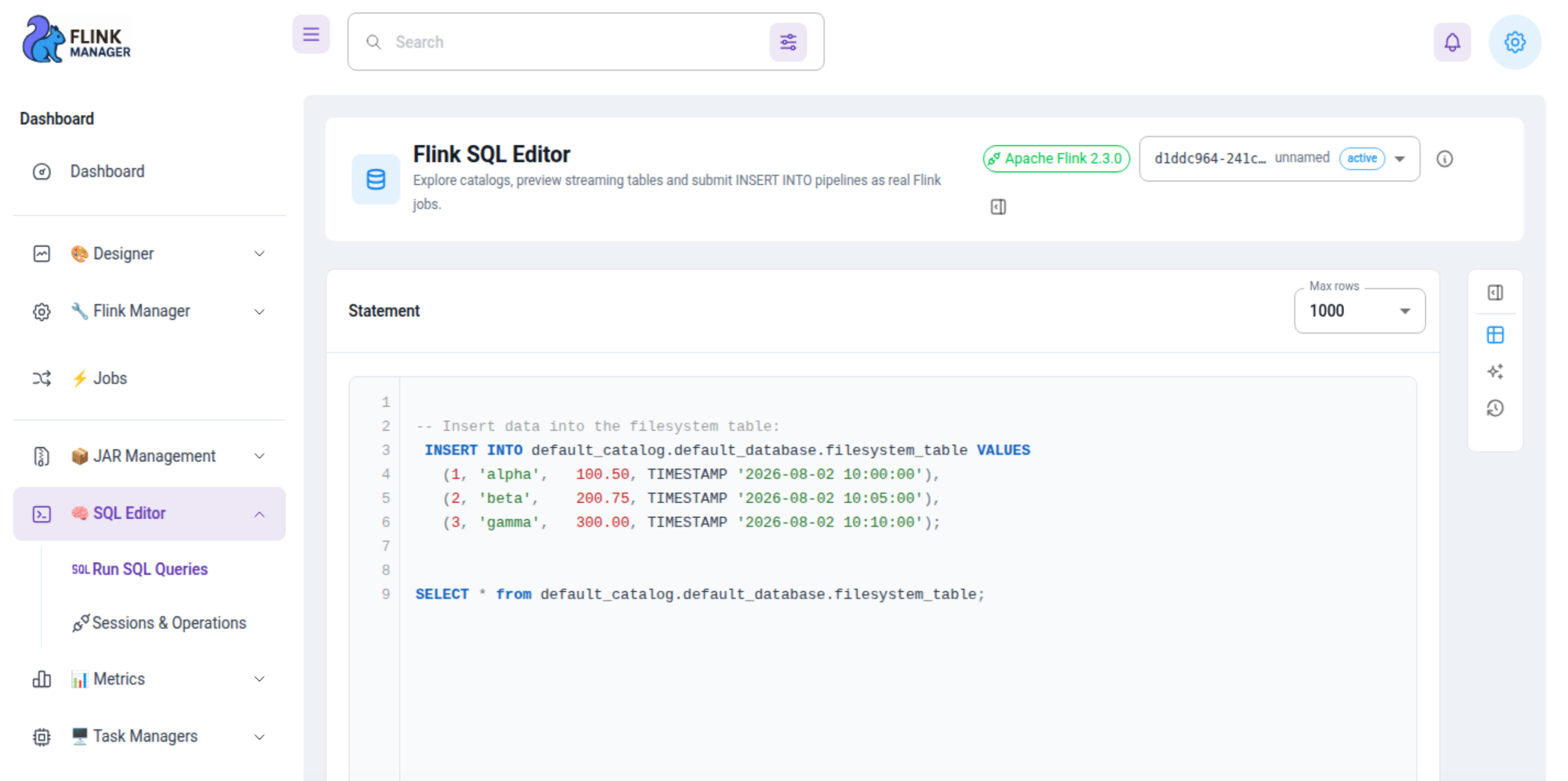Select the table view icon in right toolbar
The height and width of the screenshot is (781, 1568).
pos(1495,335)
